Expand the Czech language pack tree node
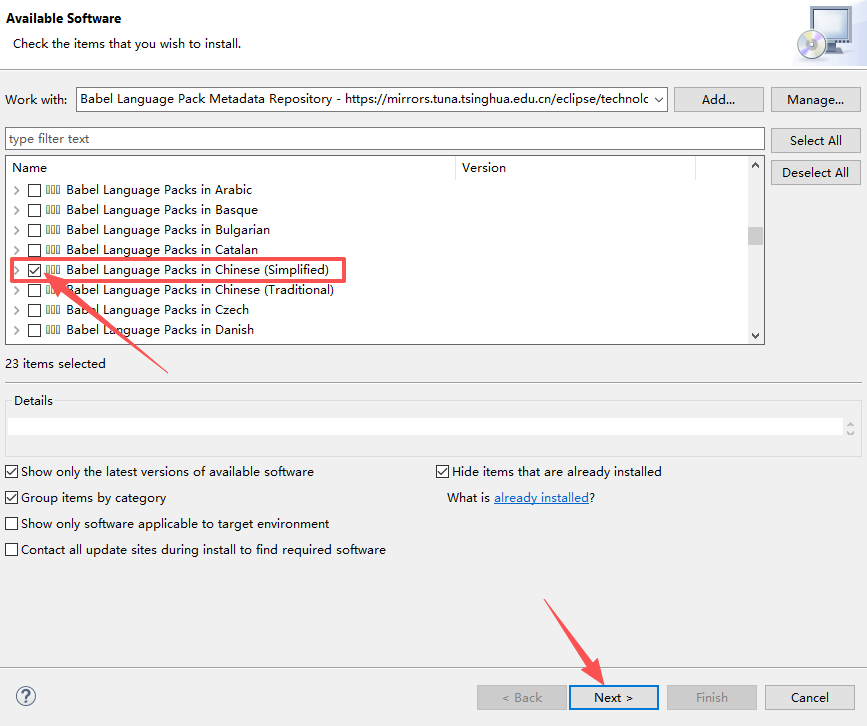 click(x=17, y=310)
